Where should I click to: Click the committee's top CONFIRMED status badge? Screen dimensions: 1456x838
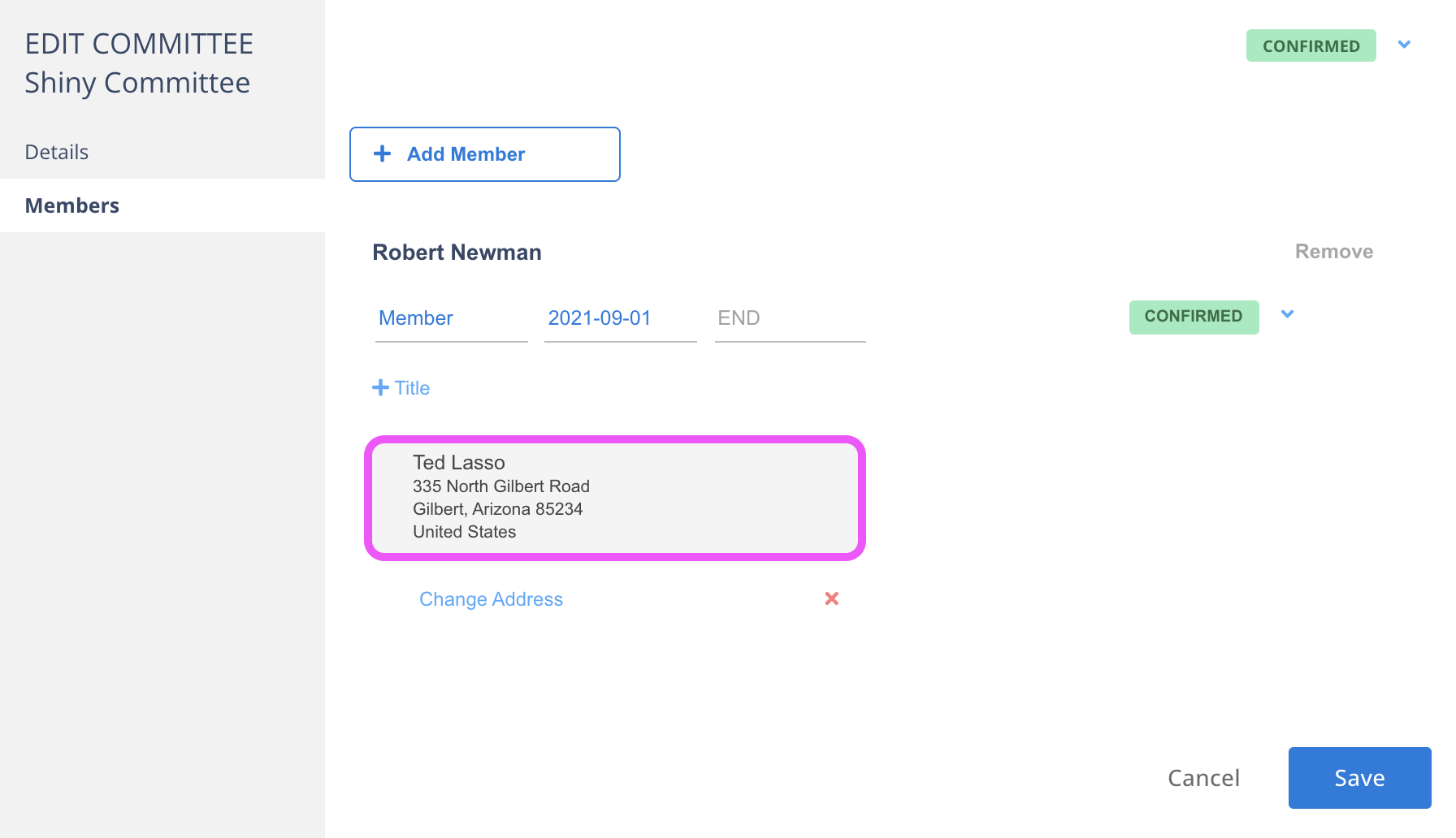(x=1311, y=46)
